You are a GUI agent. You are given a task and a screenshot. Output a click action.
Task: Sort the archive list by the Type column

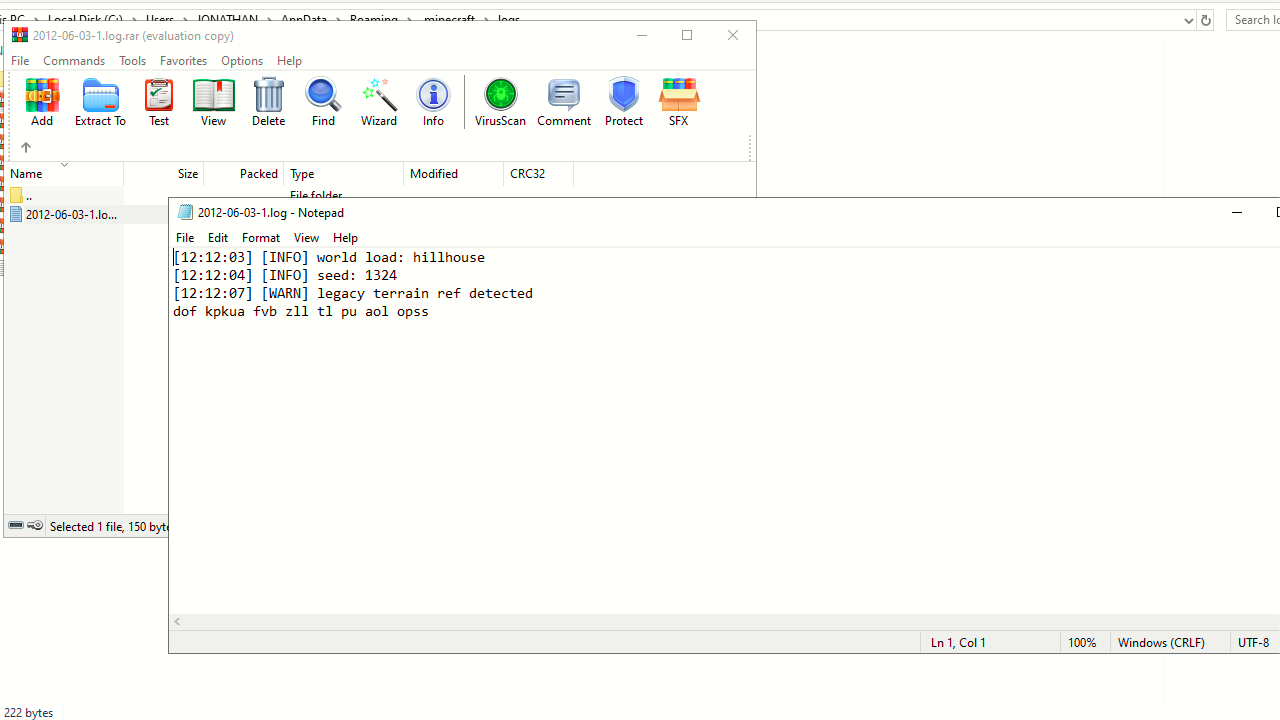click(344, 174)
